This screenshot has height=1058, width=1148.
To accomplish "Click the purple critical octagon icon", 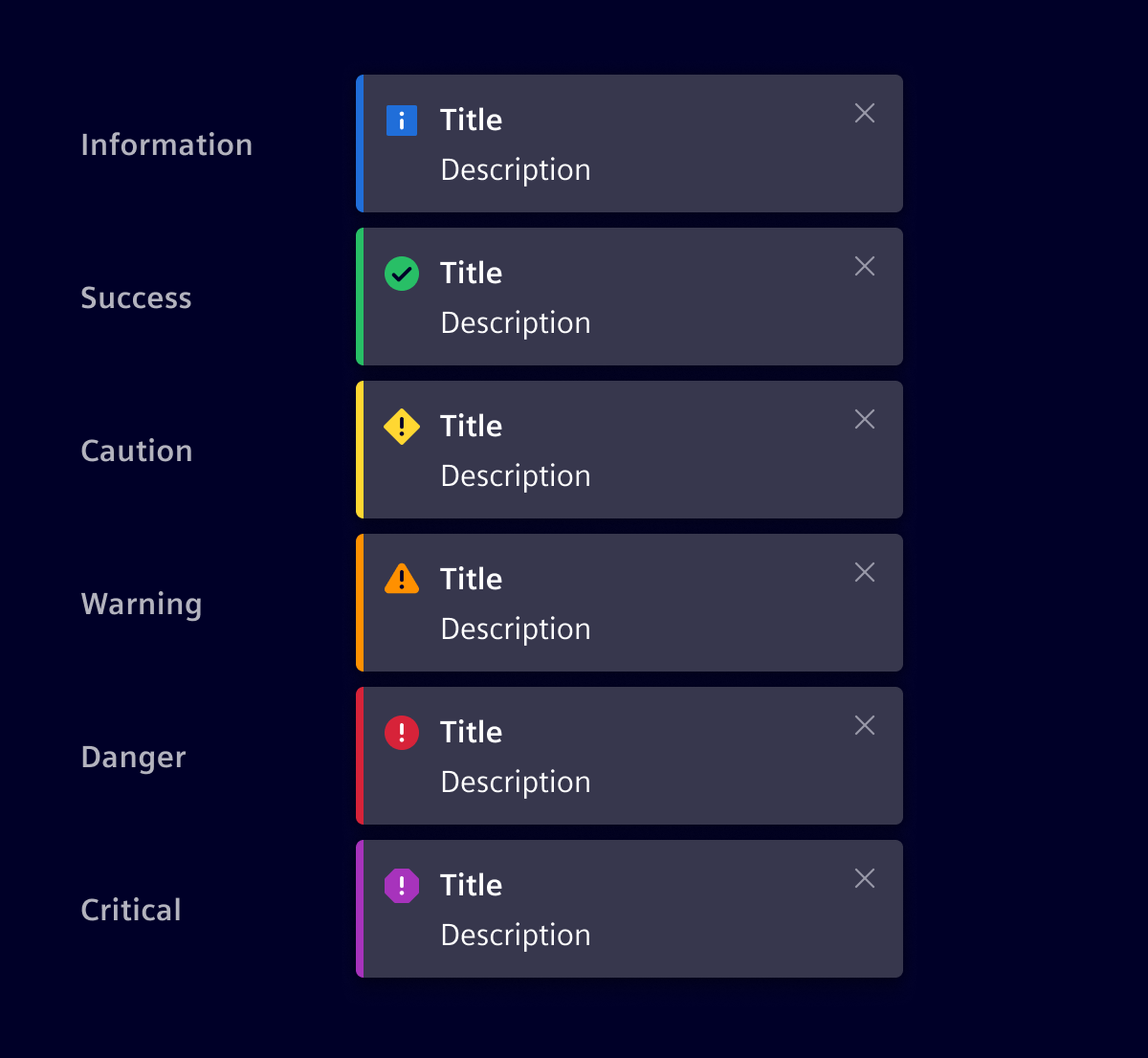I will [402, 886].
